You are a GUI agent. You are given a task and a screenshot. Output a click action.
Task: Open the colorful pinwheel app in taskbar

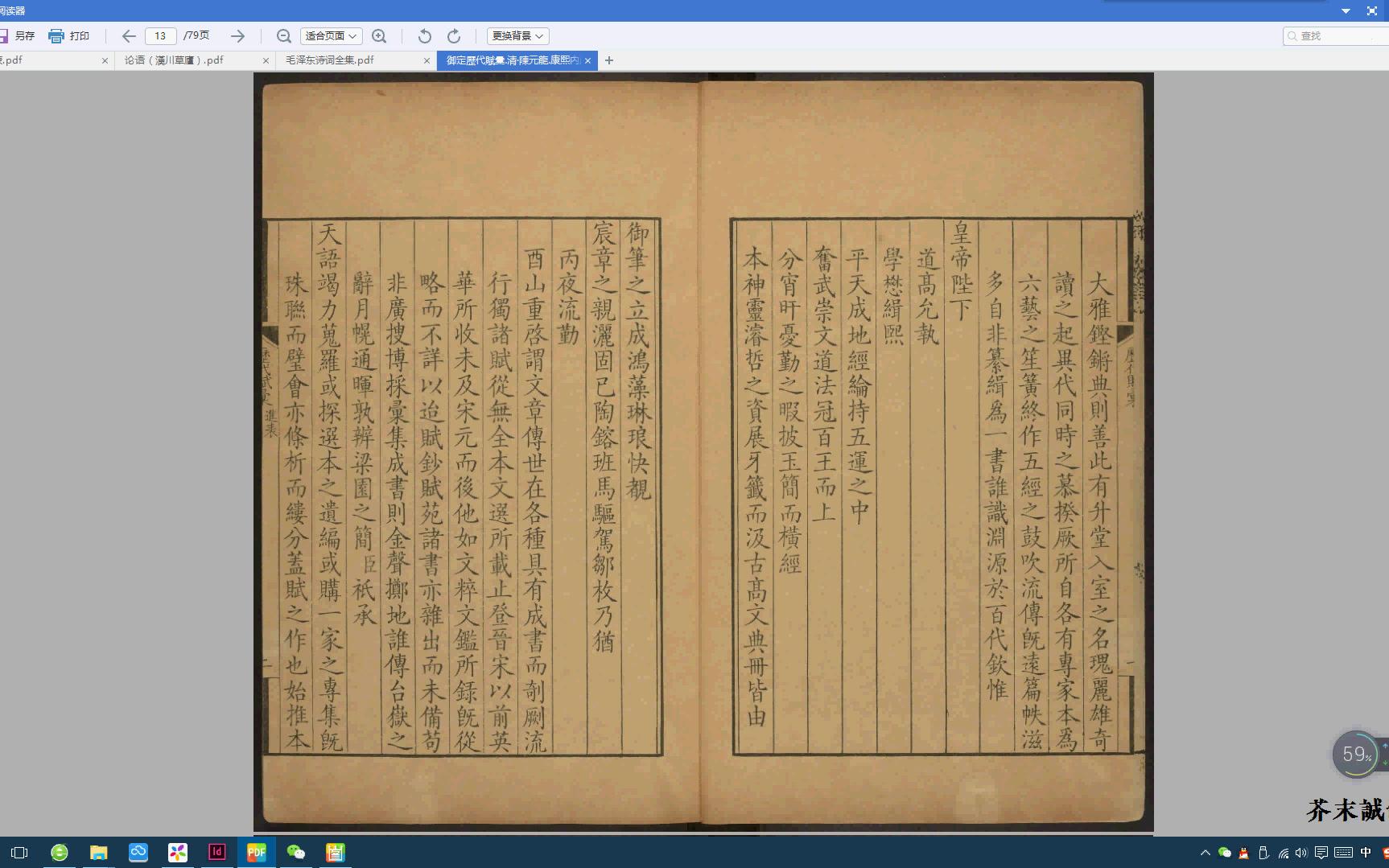178,853
